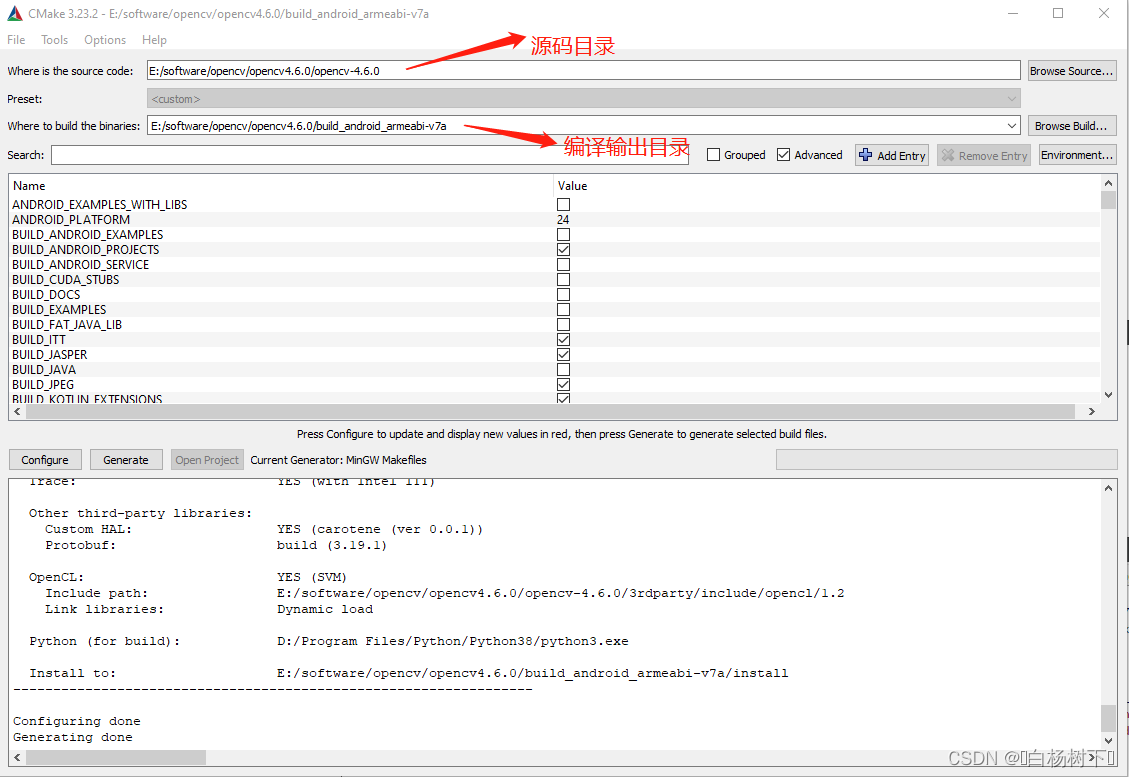The image size is (1129, 777).
Task: Open build binaries path dropdown arrow
Action: [x=1012, y=125]
